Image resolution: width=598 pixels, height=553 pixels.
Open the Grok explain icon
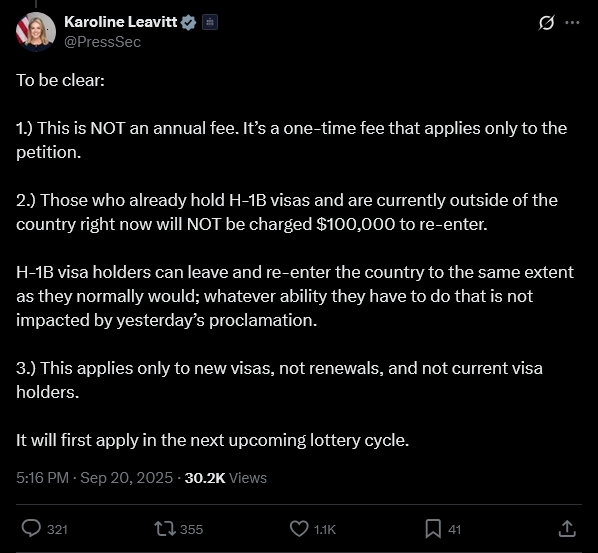(x=546, y=23)
